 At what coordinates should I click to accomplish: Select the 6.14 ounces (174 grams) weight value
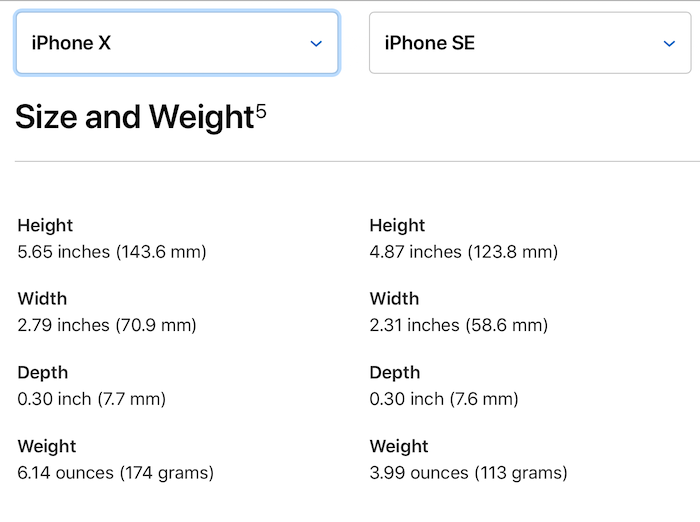(x=116, y=472)
